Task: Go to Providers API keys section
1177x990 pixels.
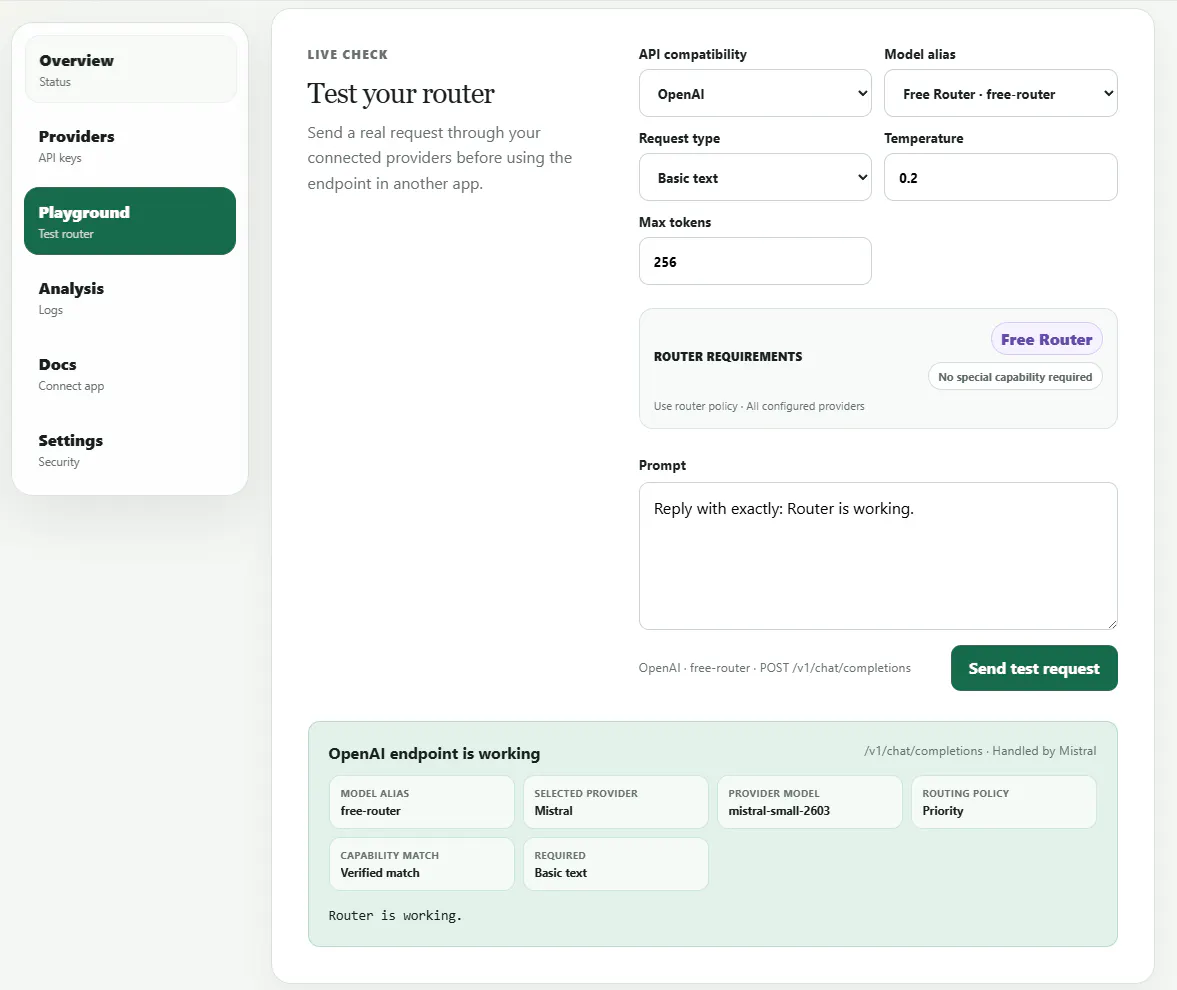Action: (131, 146)
